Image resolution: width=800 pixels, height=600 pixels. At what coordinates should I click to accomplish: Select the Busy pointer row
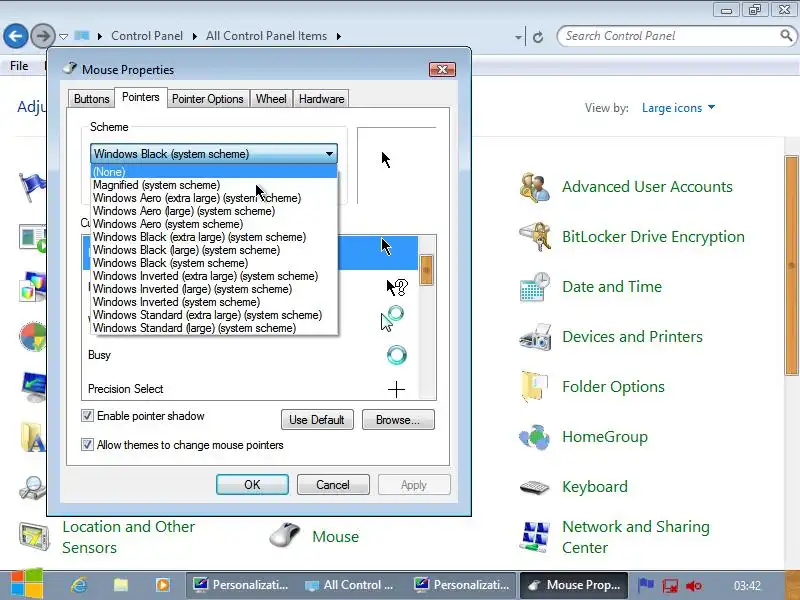(250, 355)
